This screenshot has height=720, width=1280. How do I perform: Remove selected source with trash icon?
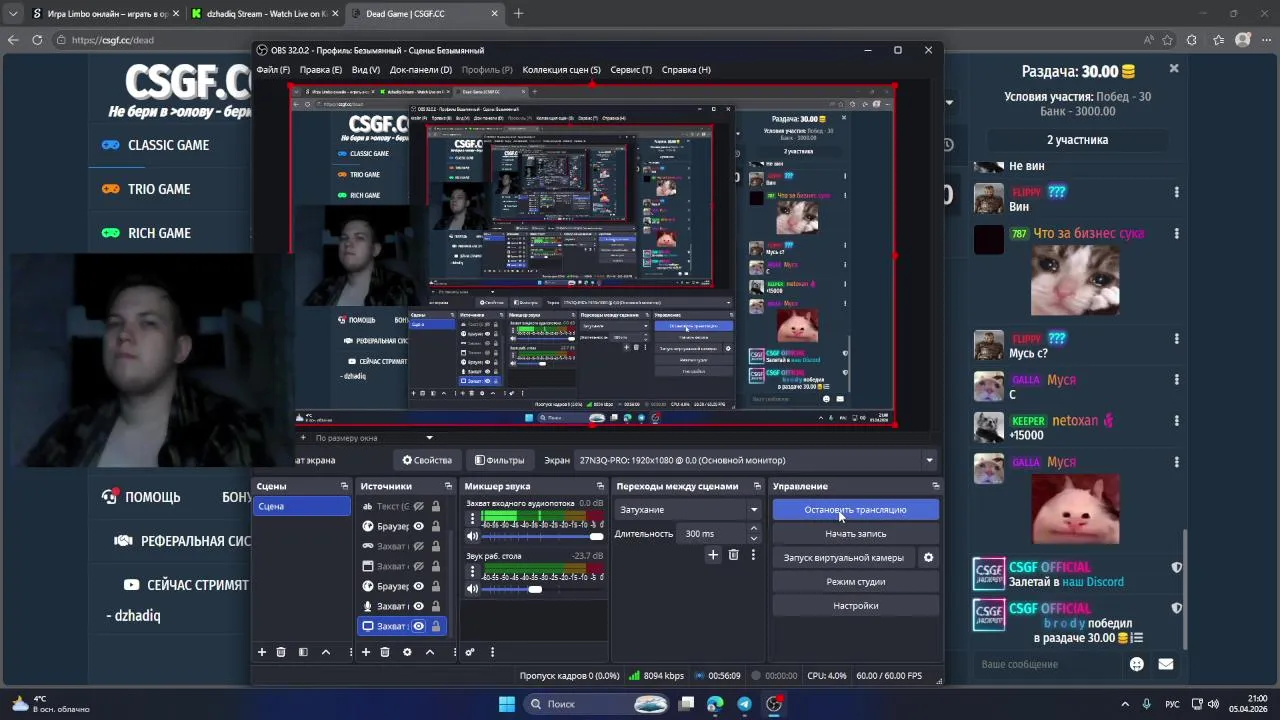385,652
